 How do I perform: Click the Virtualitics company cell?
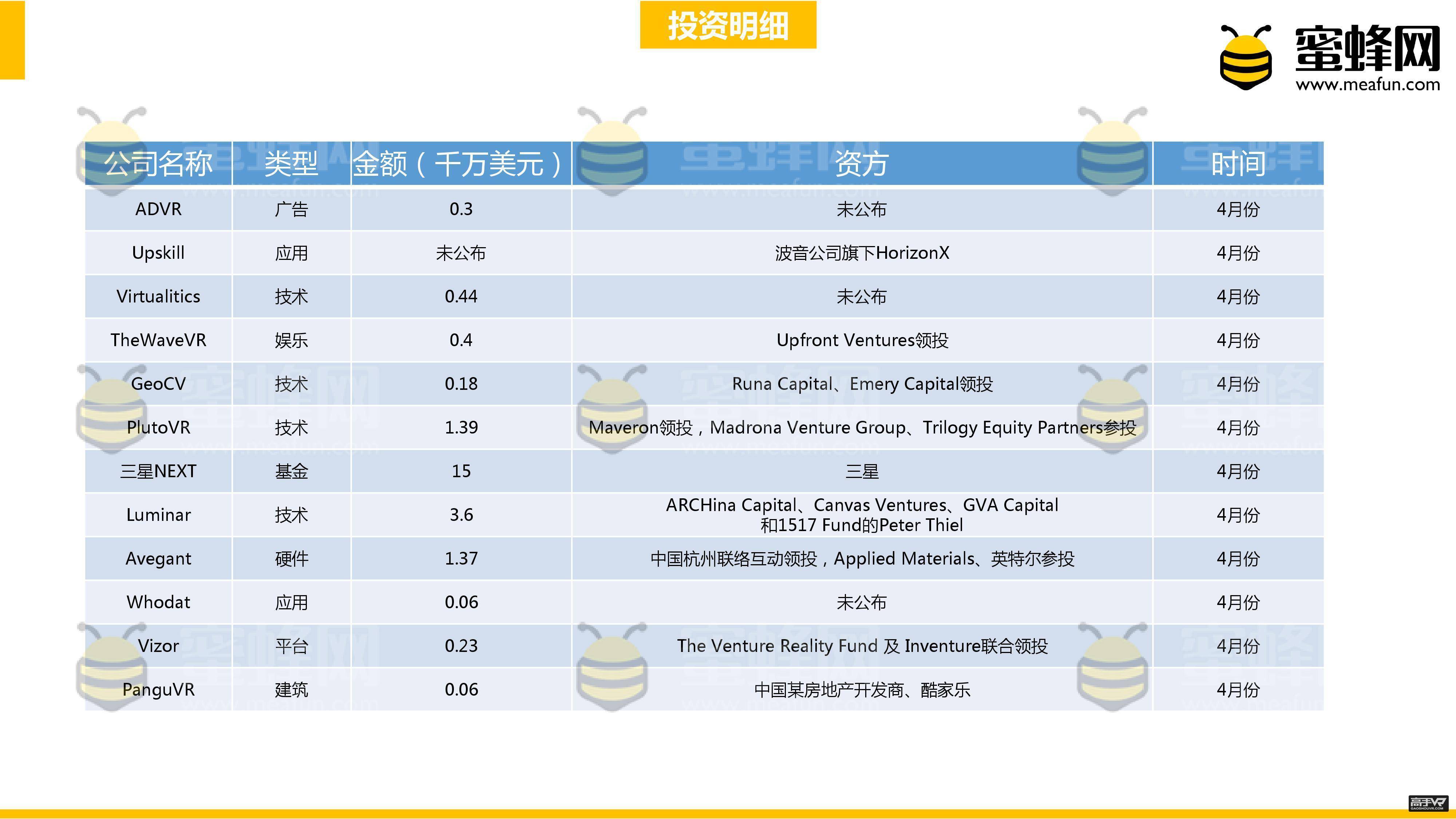coord(158,296)
